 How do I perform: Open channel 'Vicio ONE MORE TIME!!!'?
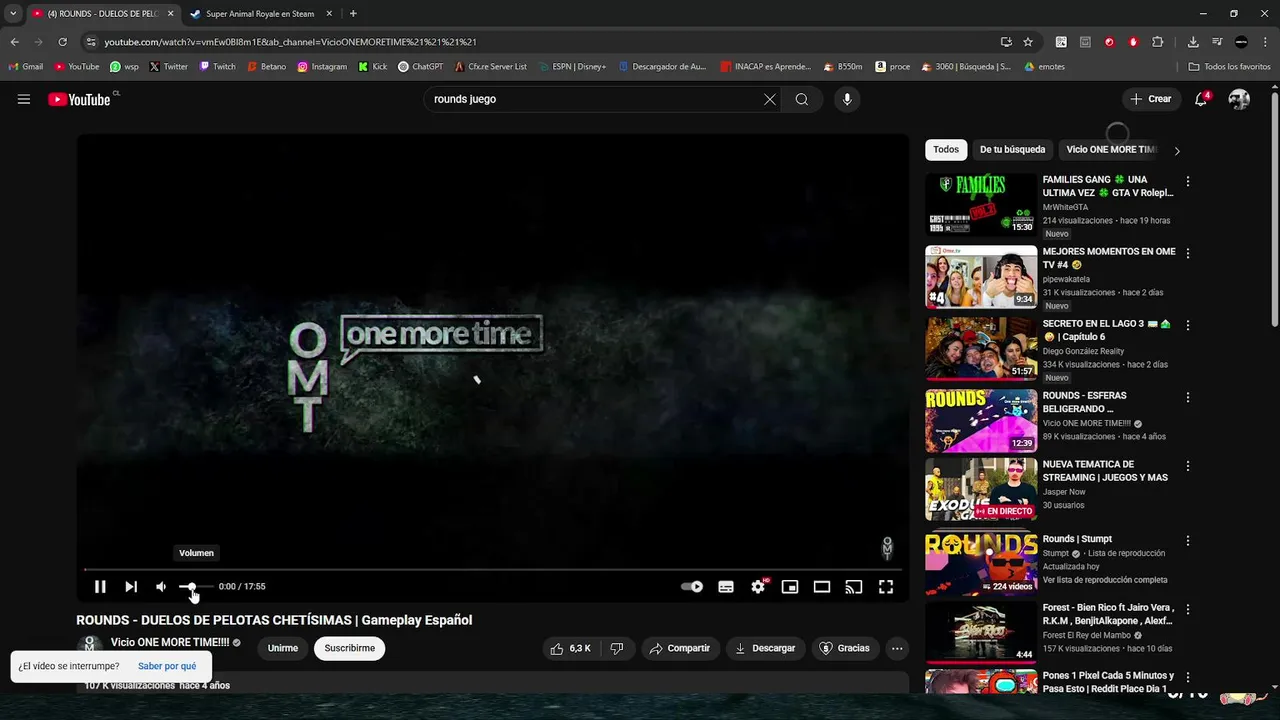click(170, 643)
